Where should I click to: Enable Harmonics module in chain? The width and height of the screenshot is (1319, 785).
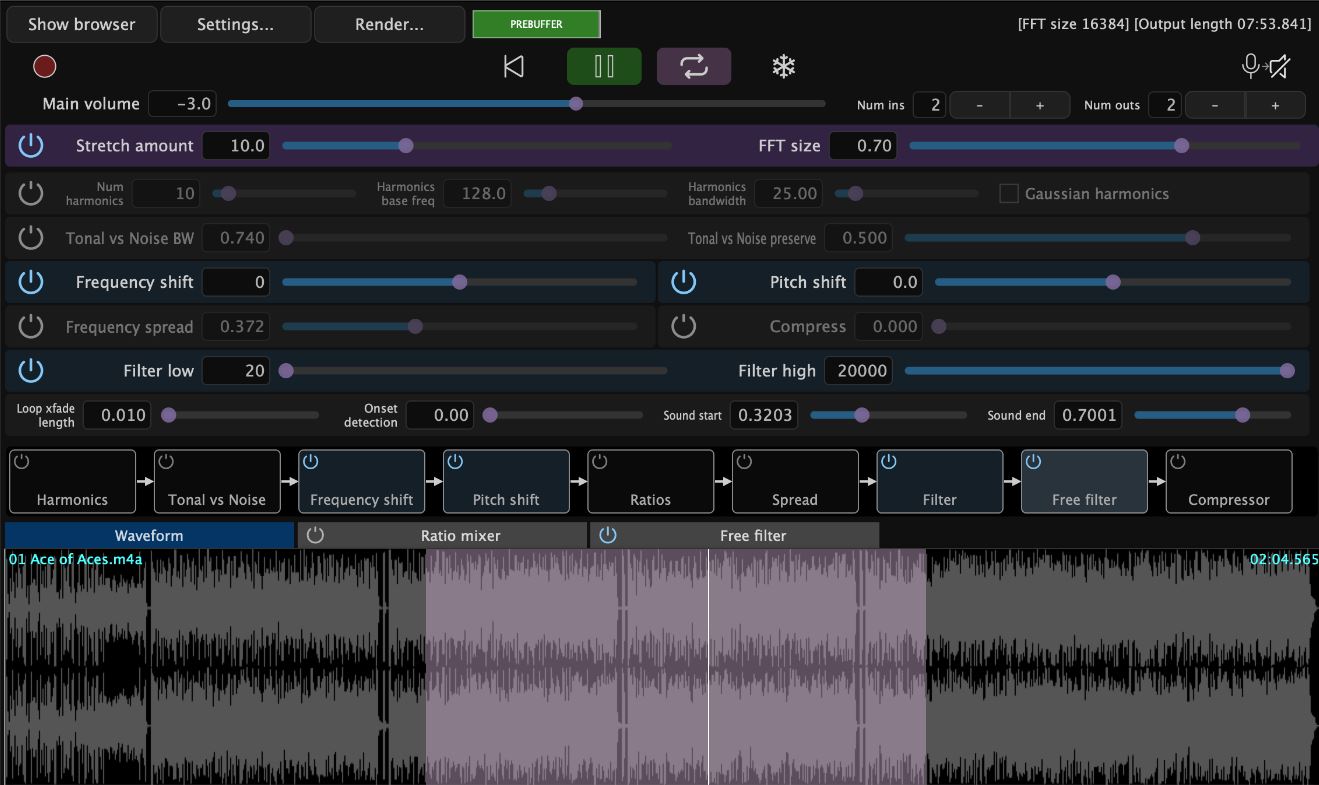click(x=22, y=462)
